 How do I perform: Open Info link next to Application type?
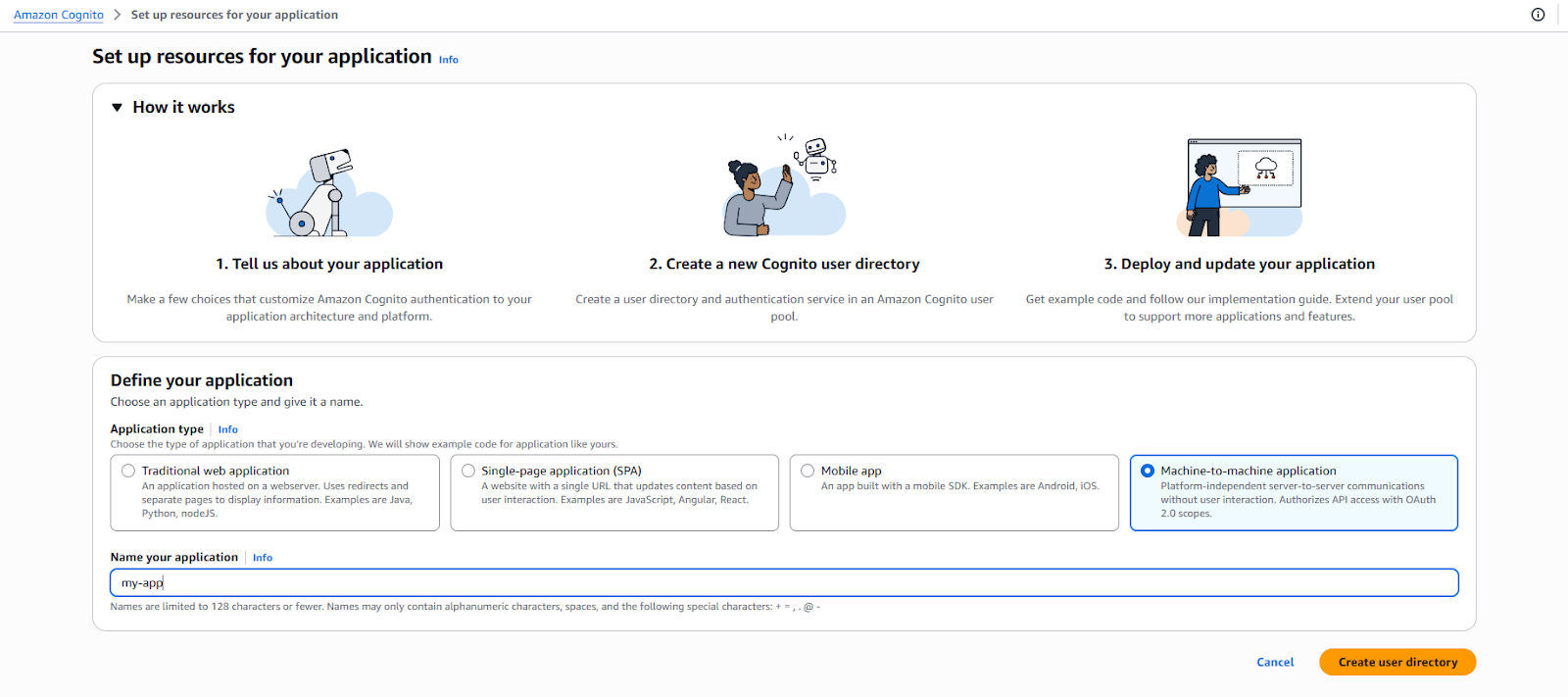click(x=227, y=429)
